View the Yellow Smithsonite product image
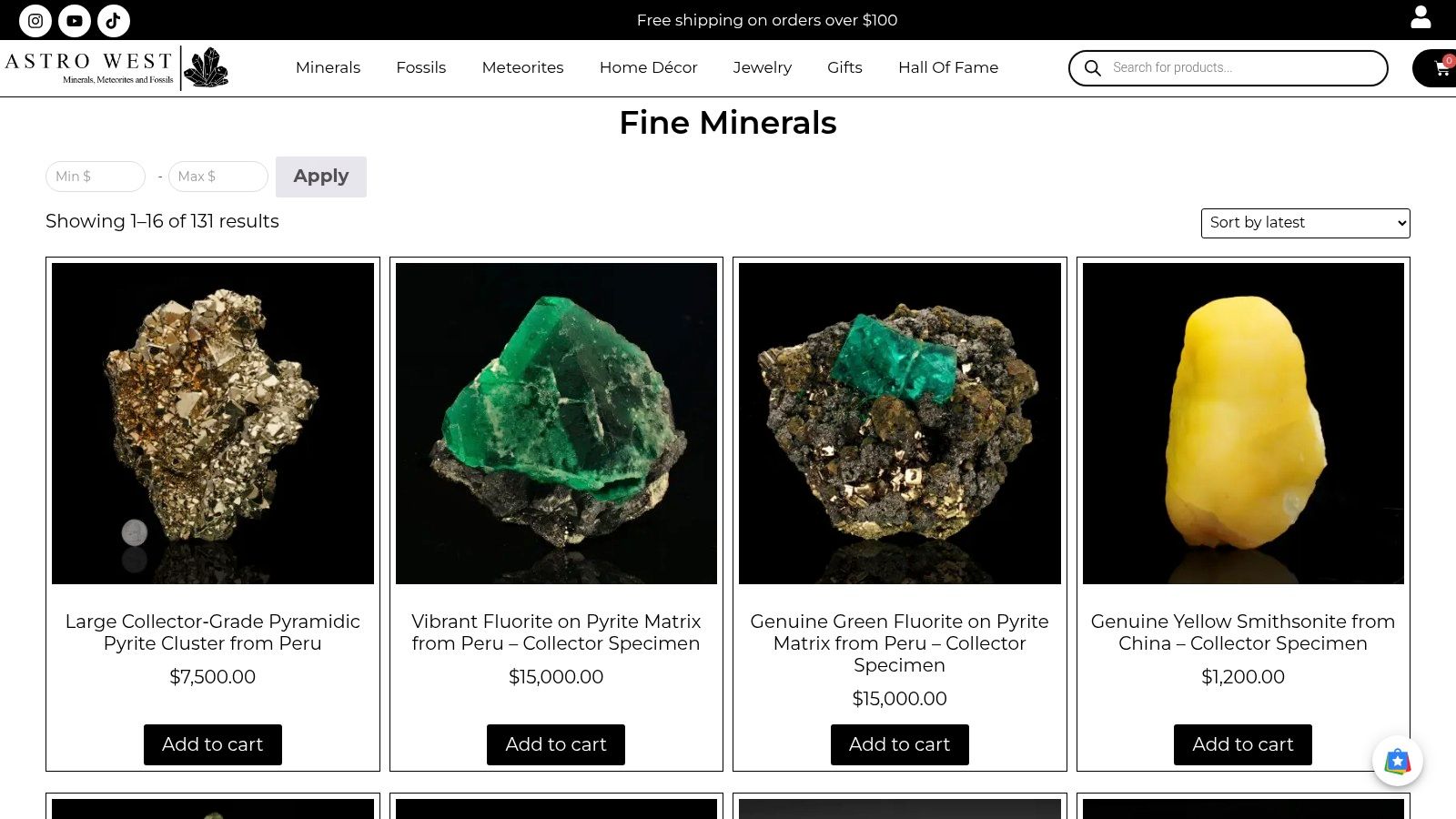The image size is (1456, 819). click(x=1243, y=423)
